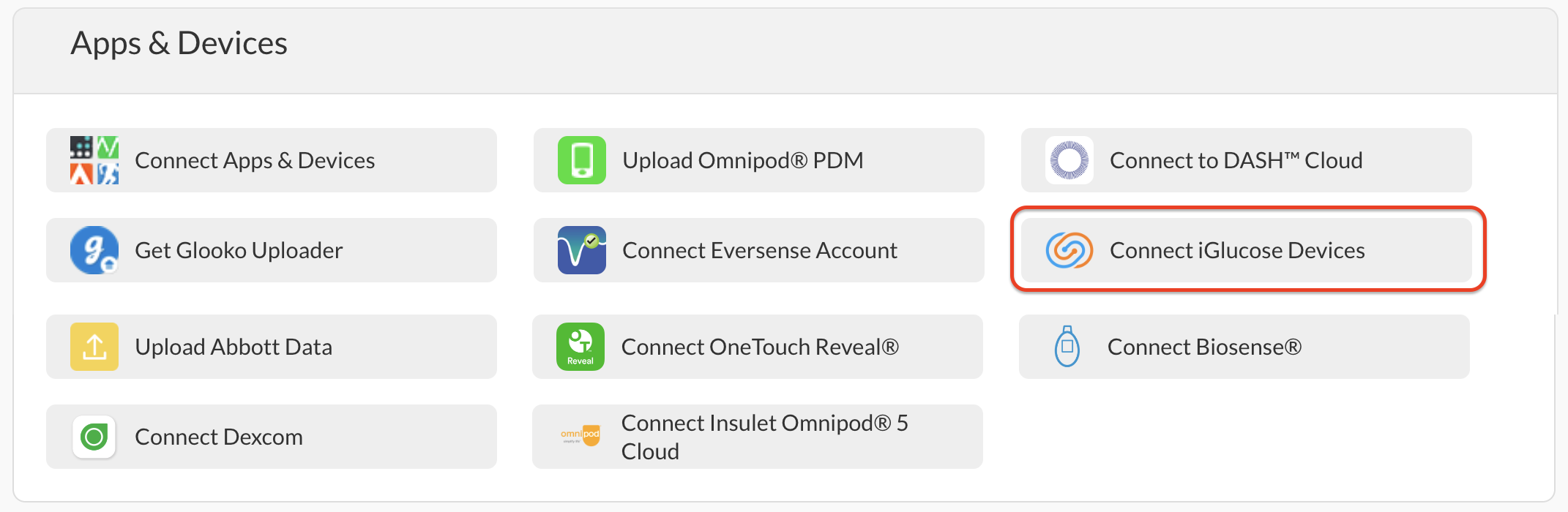Open Connect Apps & Devices
Viewport: 1568px width, 512px height.
[x=272, y=160]
